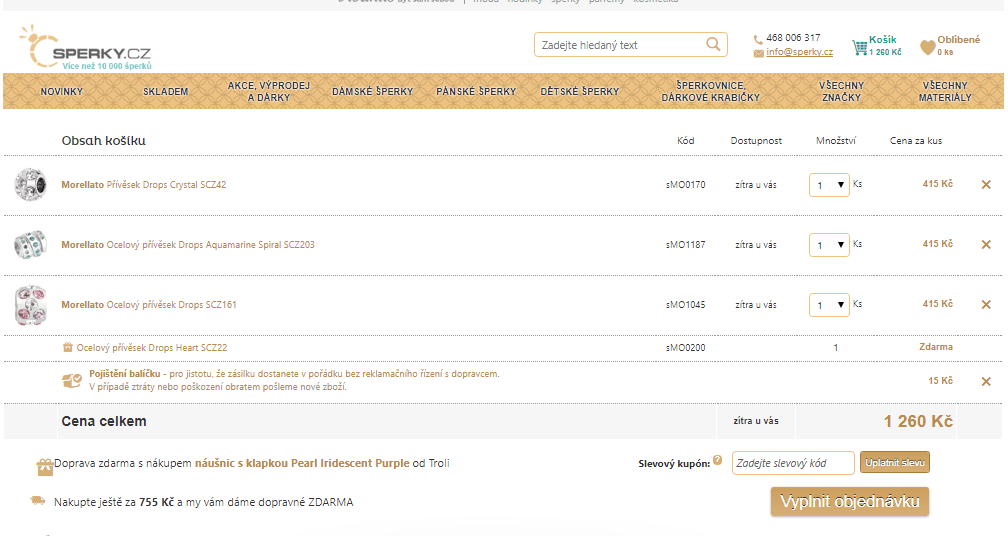The height and width of the screenshot is (536, 1008).
Task: Go to Všechny značky category
Action: [x=841, y=91]
